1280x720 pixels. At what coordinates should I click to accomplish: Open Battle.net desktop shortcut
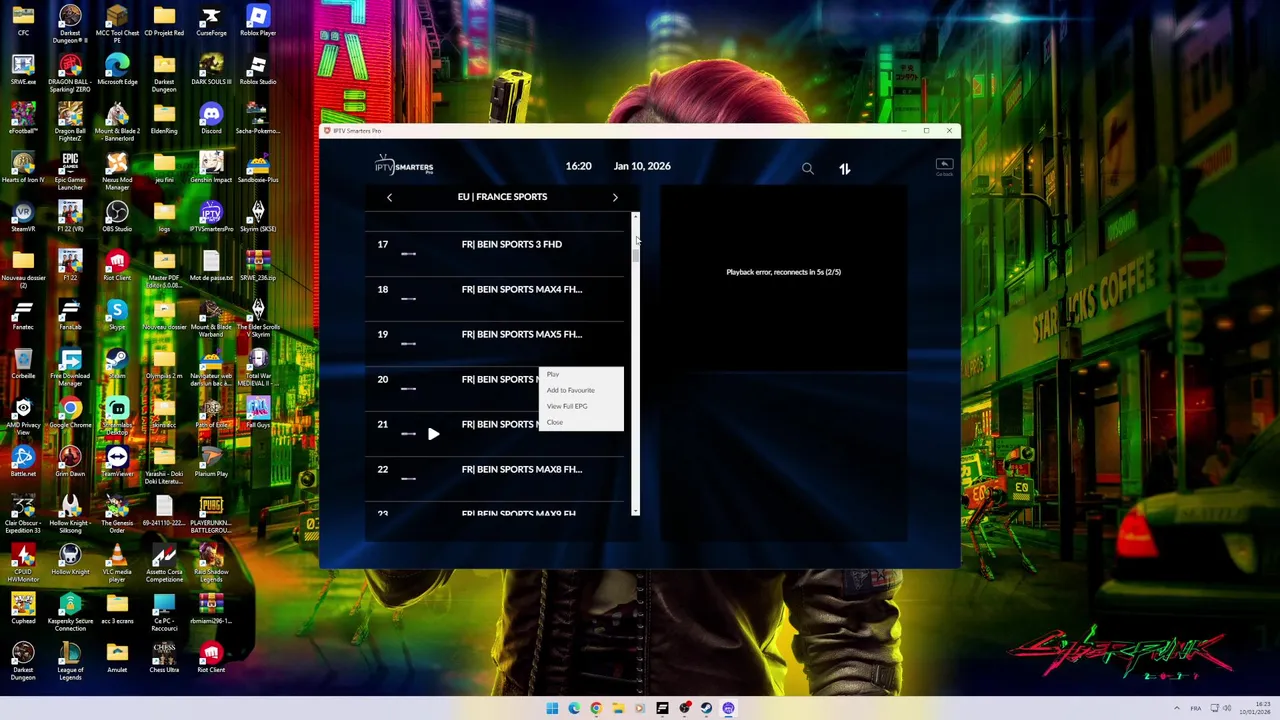pos(23,462)
